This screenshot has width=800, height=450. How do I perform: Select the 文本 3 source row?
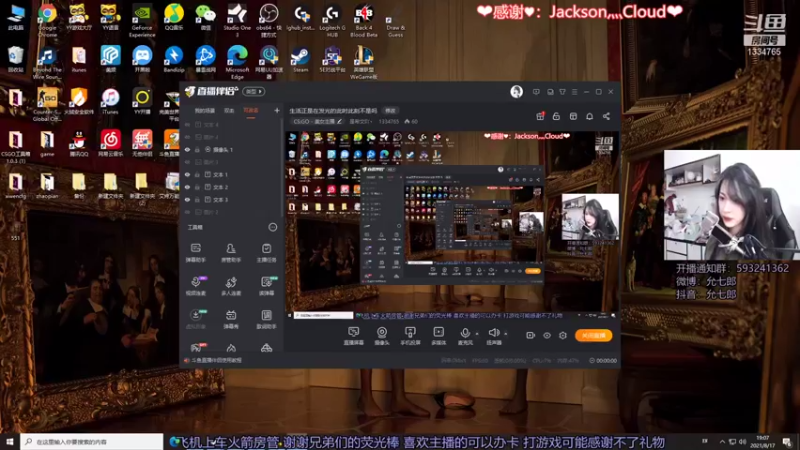pyautogui.click(x=232, y=199)
